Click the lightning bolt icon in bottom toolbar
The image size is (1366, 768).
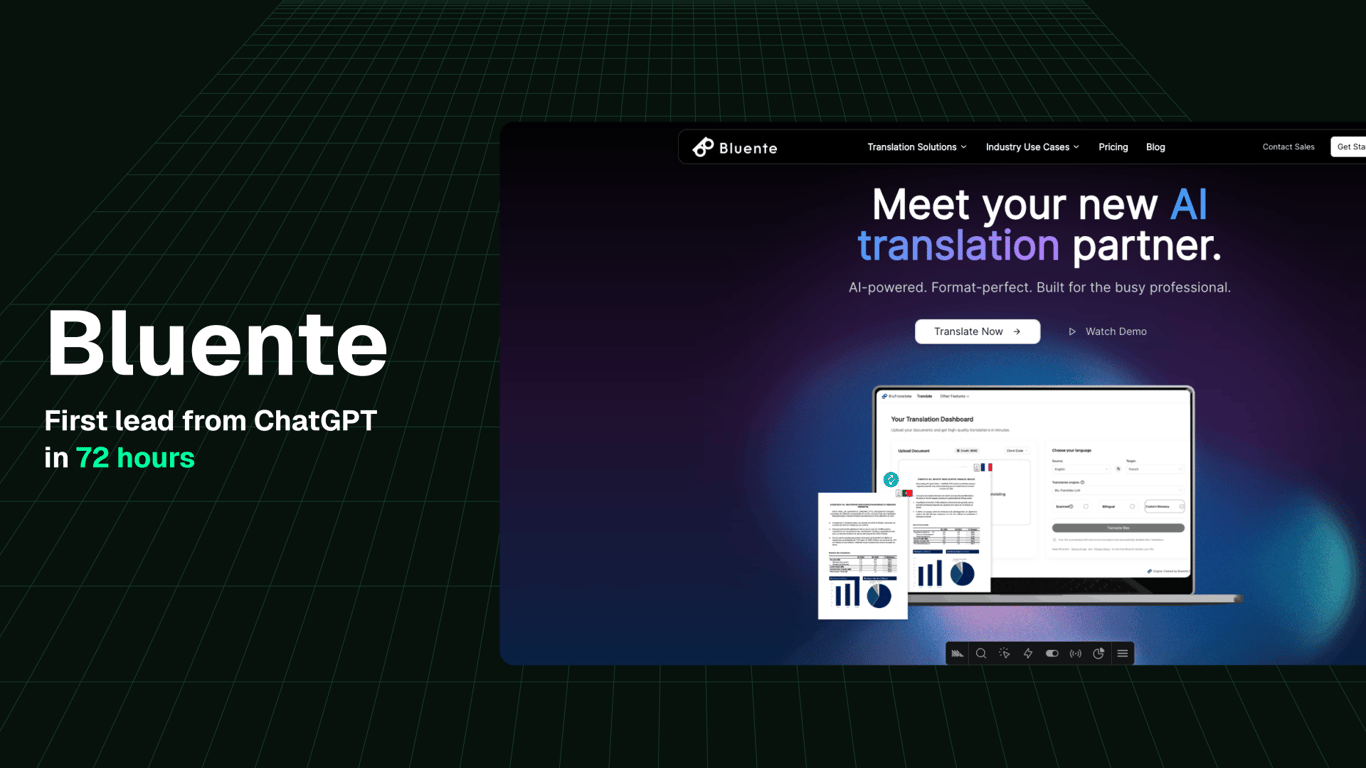point(1028,653)
